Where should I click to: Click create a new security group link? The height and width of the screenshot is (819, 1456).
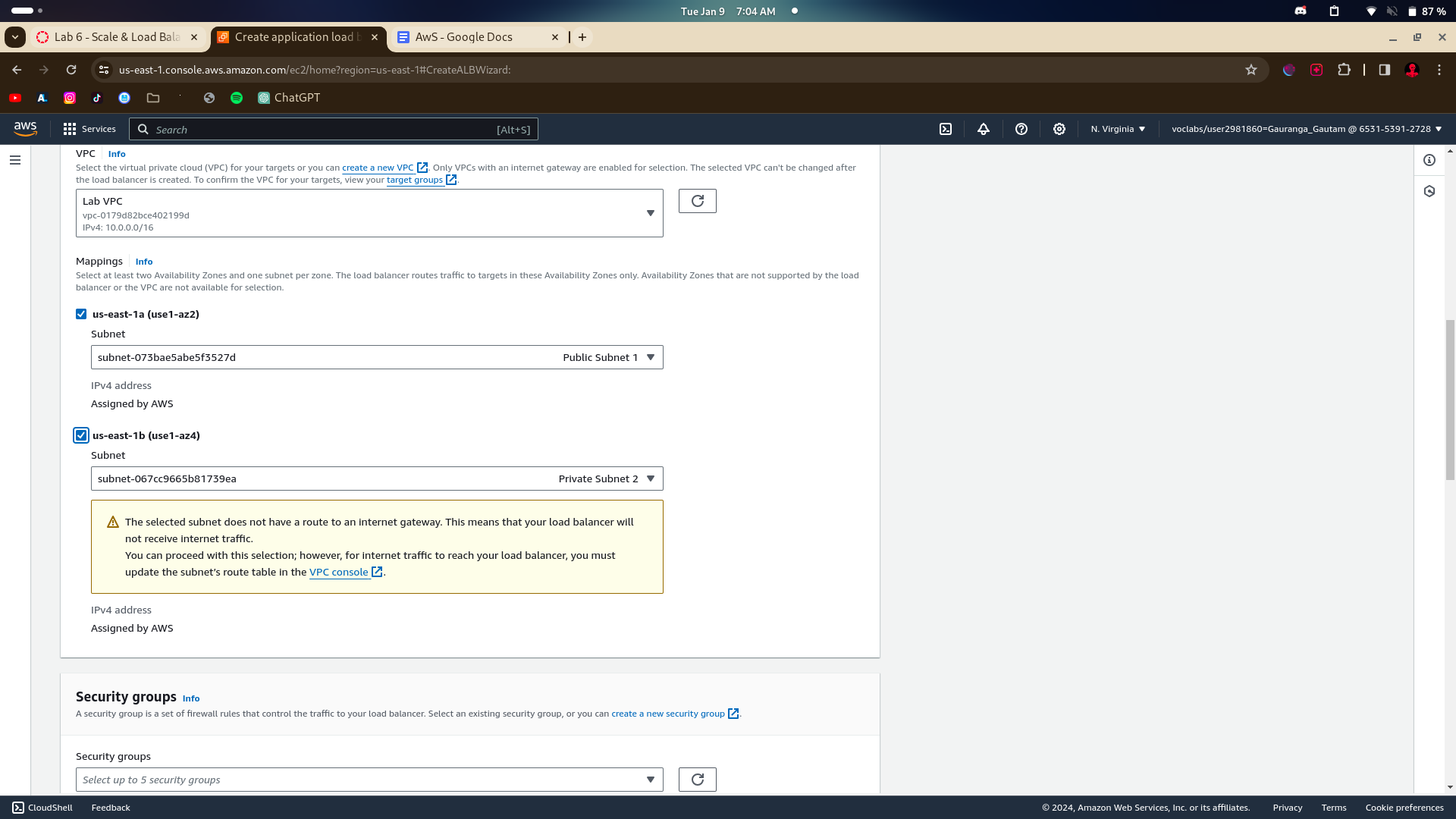(668, 714)
